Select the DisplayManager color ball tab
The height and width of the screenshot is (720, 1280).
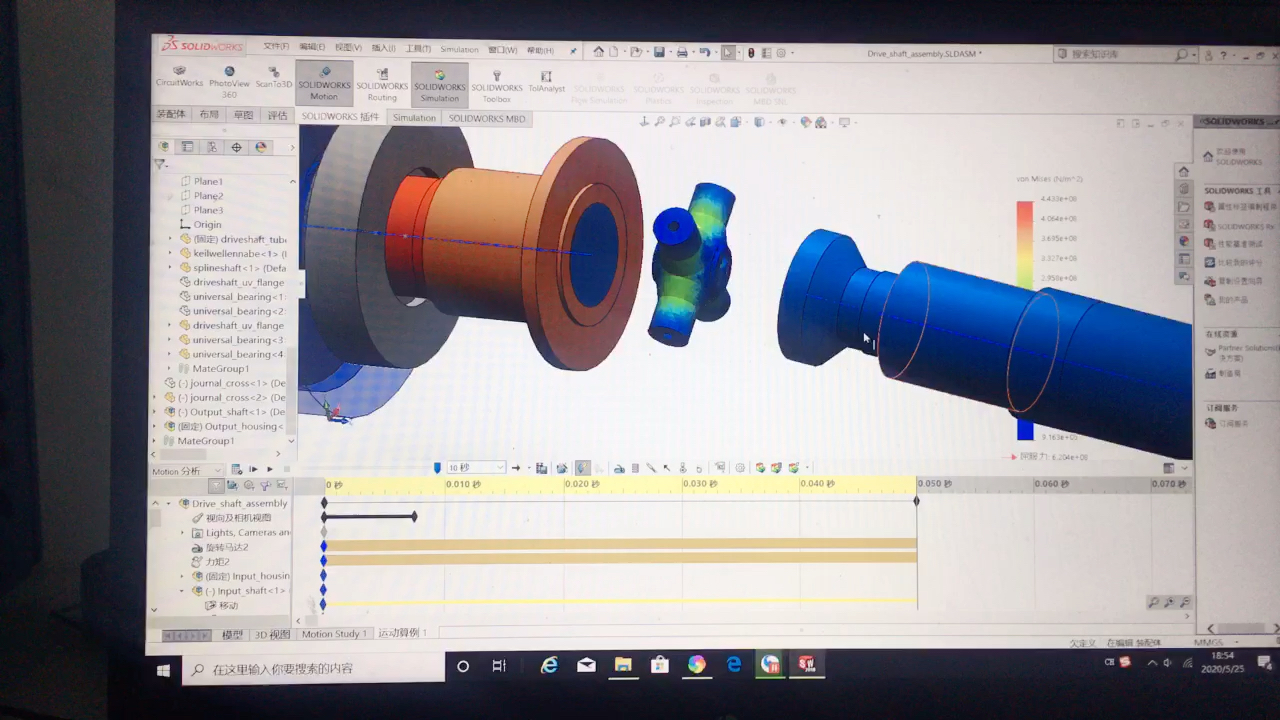(x=261, y=147)
